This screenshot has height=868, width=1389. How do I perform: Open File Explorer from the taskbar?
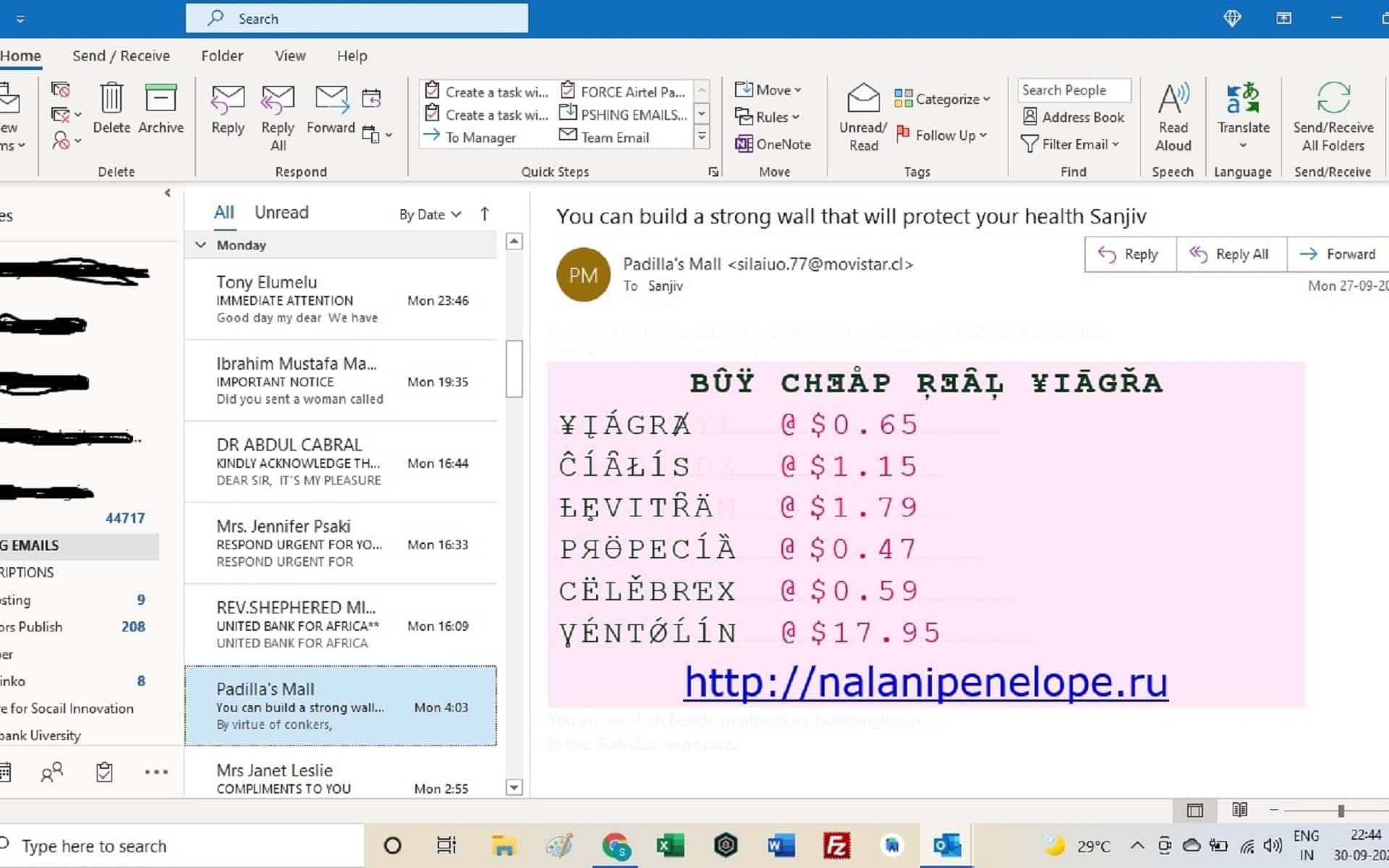[503, 845]
